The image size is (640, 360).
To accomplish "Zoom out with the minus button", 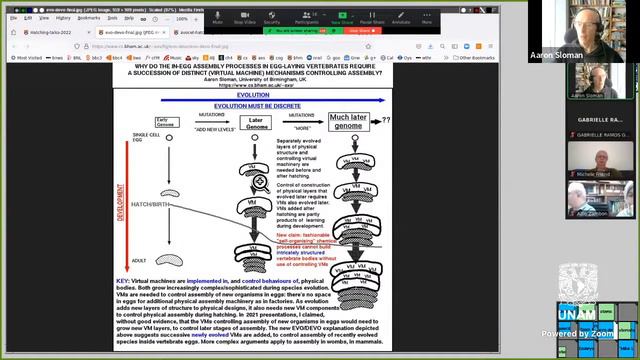I will 167,19.
